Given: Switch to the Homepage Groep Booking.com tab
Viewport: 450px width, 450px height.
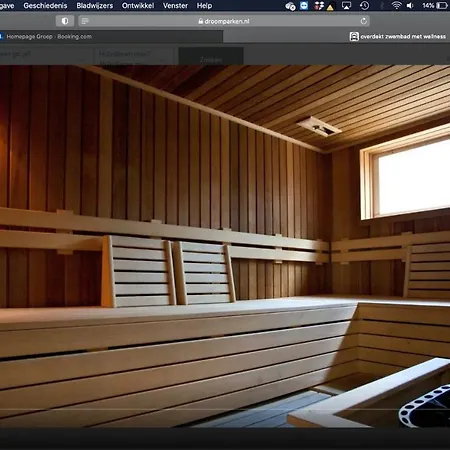Looking at the screenshot, I should pos(111,37).
